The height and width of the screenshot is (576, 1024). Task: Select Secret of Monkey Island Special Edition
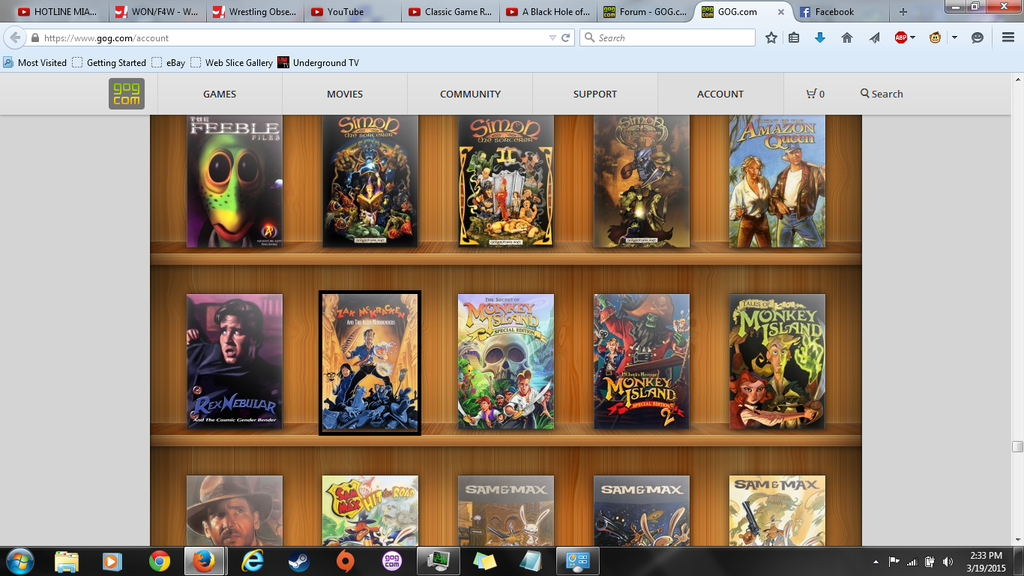tap(506, 362)
